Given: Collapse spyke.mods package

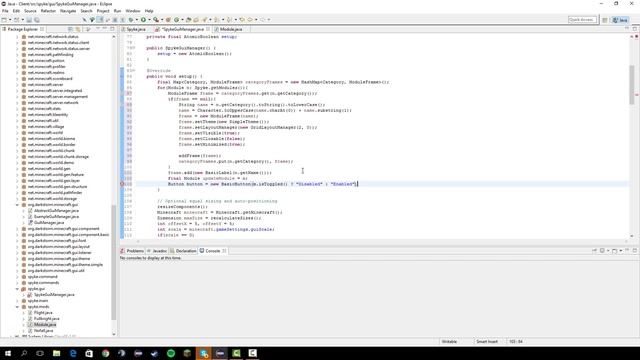Looking at the screenshot, I should click(x=18, y=307).
